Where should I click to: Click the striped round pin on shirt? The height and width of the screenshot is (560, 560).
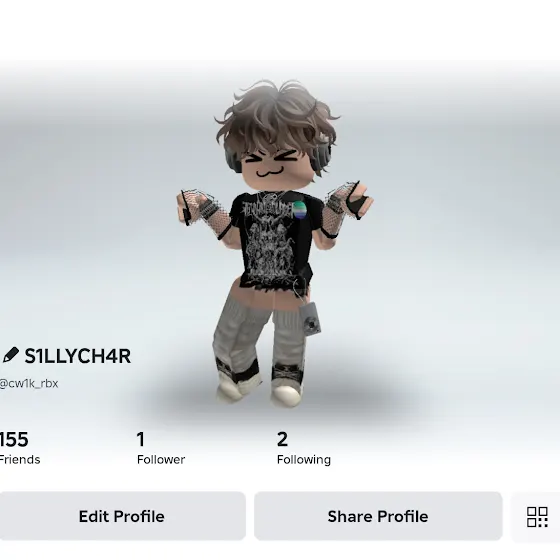(x=299, y=209)
